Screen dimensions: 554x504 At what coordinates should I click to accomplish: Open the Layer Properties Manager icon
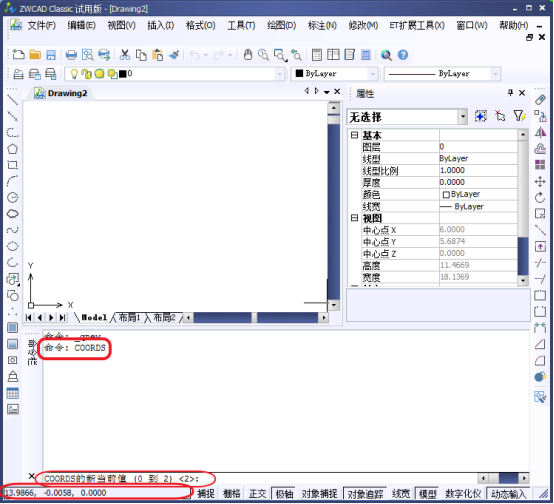(18, 74)
